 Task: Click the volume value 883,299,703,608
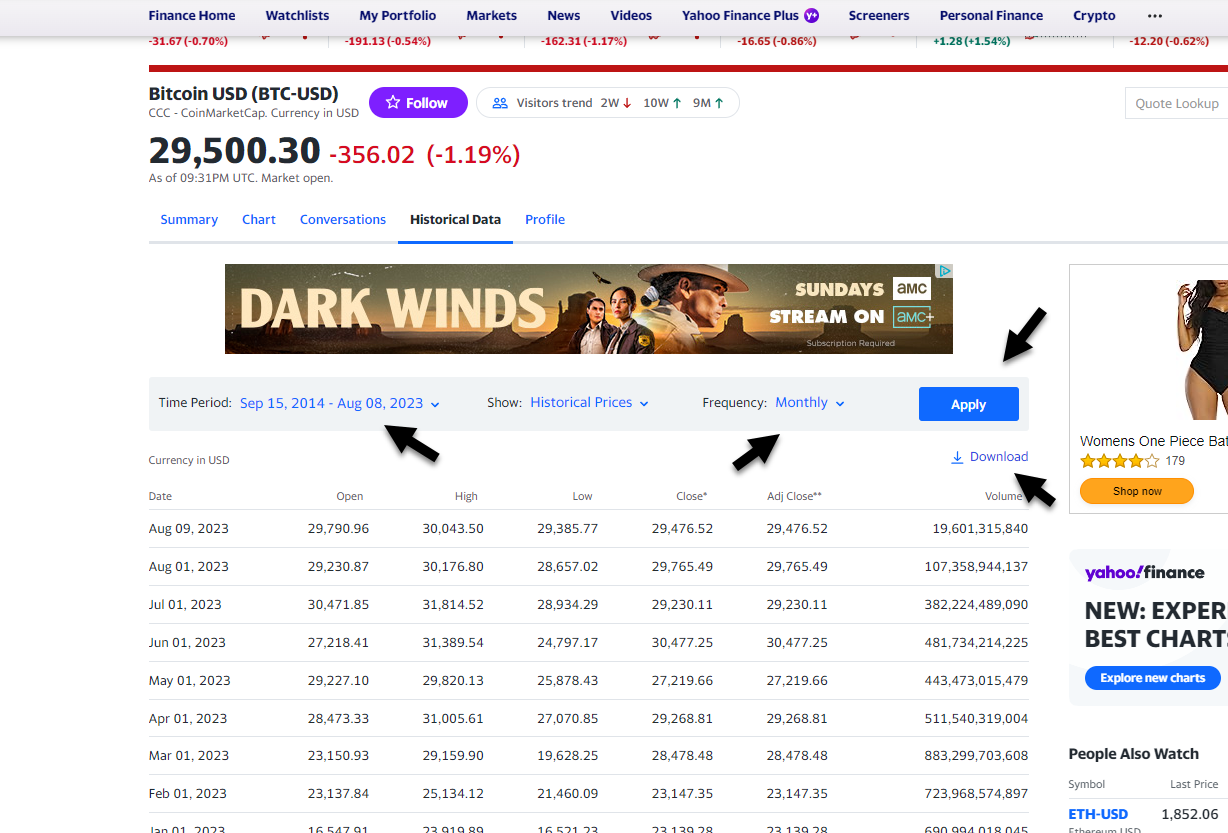tap(976, 756)
